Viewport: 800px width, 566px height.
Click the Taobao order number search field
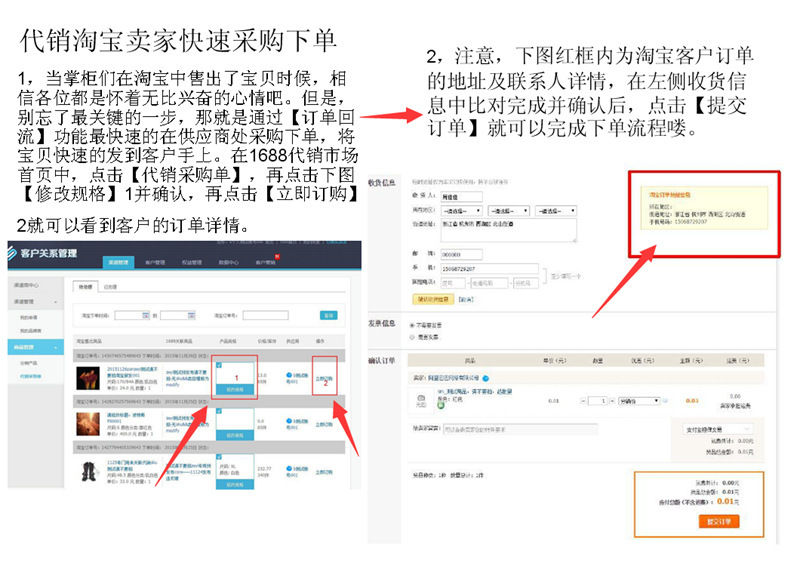tap(265, 315)
